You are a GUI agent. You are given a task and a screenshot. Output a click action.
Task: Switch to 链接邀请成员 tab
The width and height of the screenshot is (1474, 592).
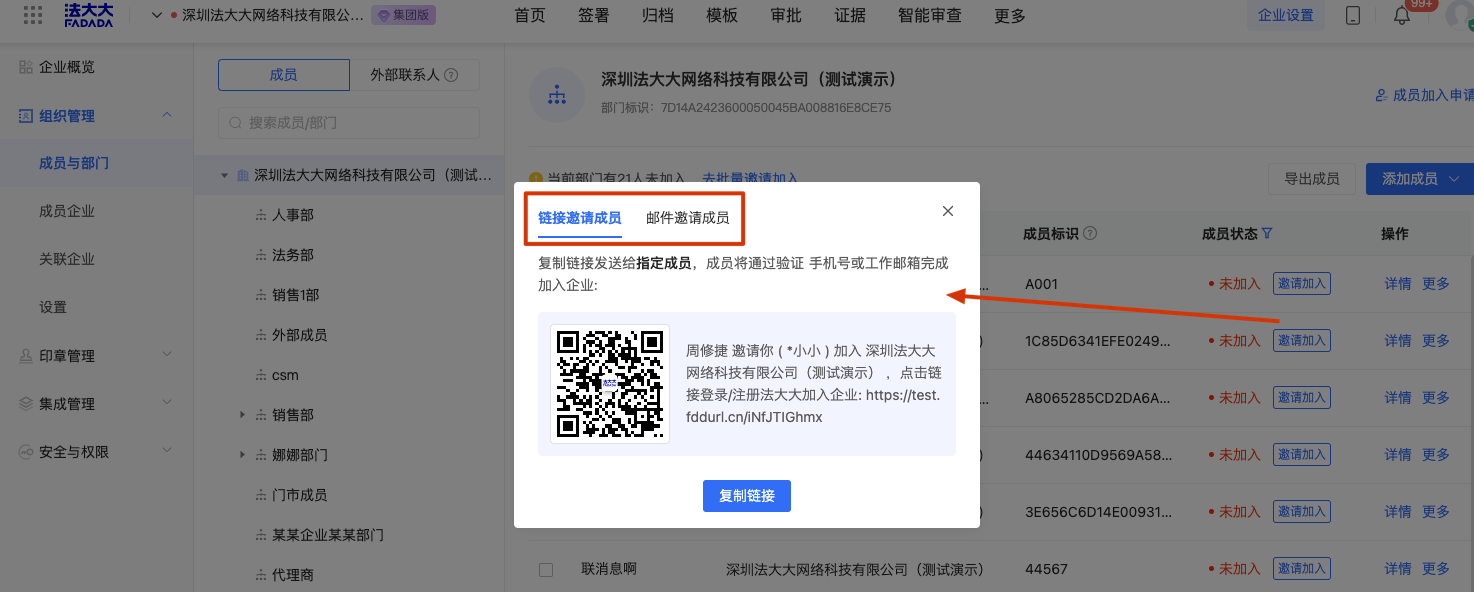point(579,218)
